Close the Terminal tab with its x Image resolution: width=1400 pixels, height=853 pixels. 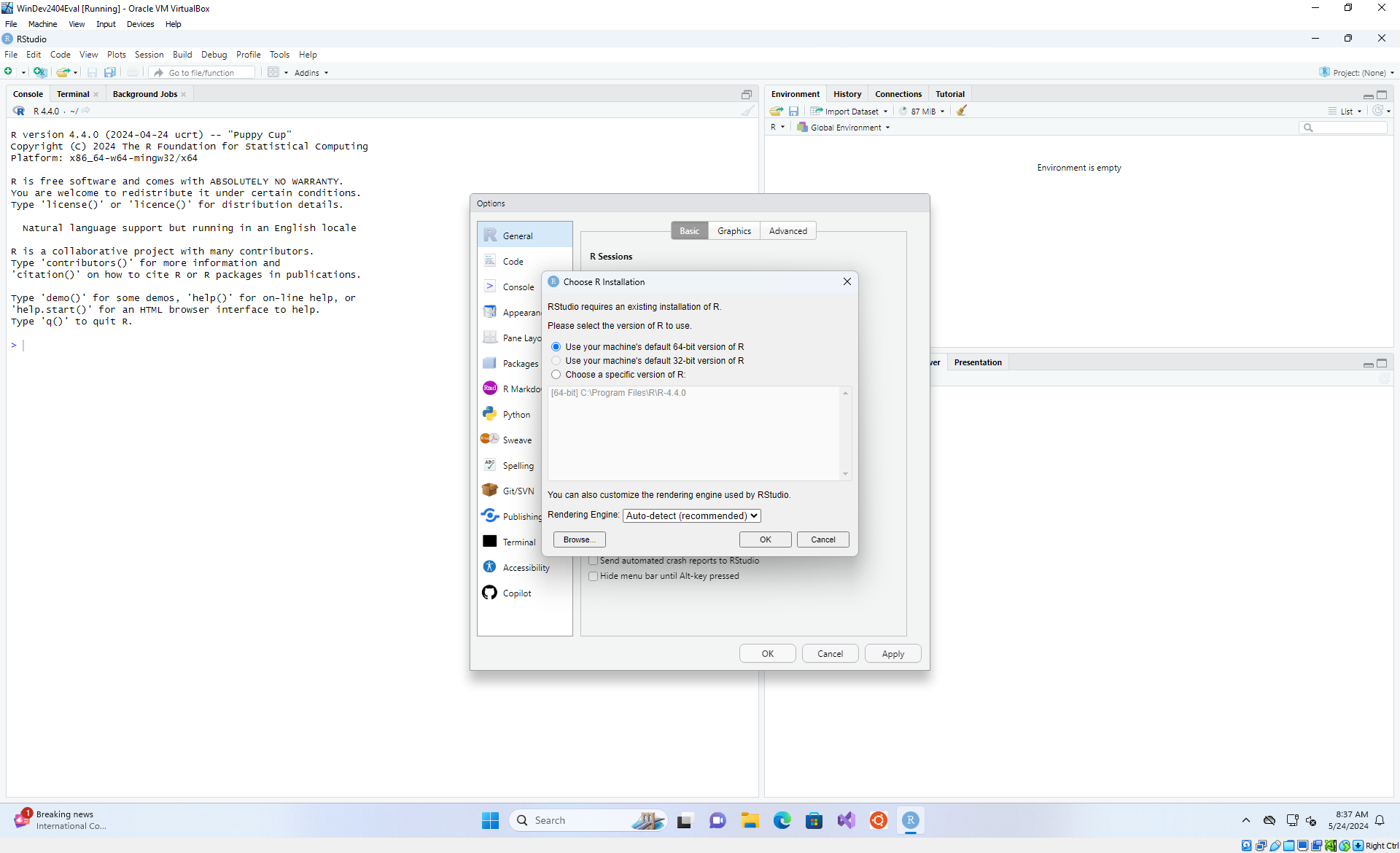(x=96, y=95)
